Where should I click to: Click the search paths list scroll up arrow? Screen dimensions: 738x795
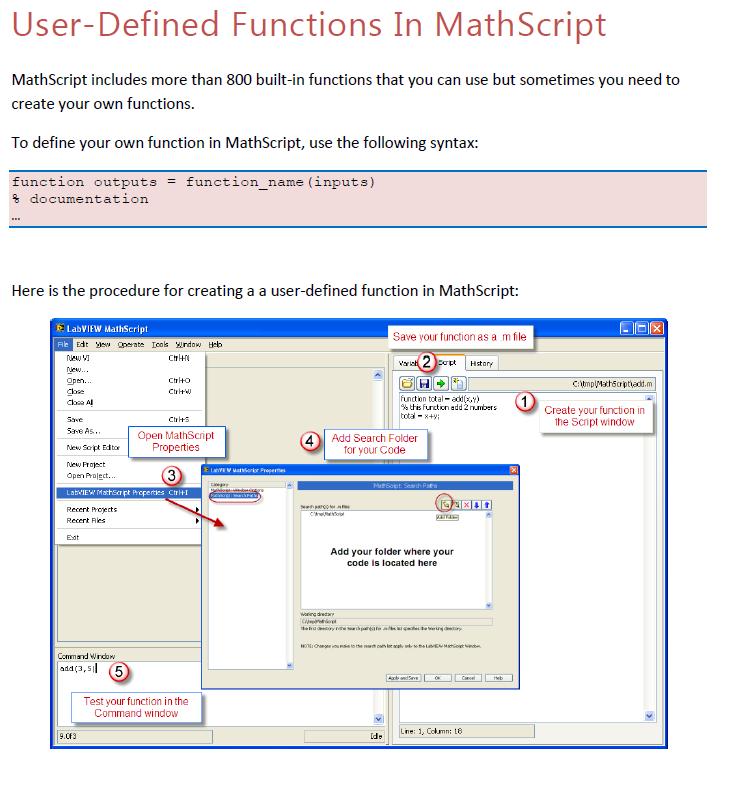coord(489,514)
